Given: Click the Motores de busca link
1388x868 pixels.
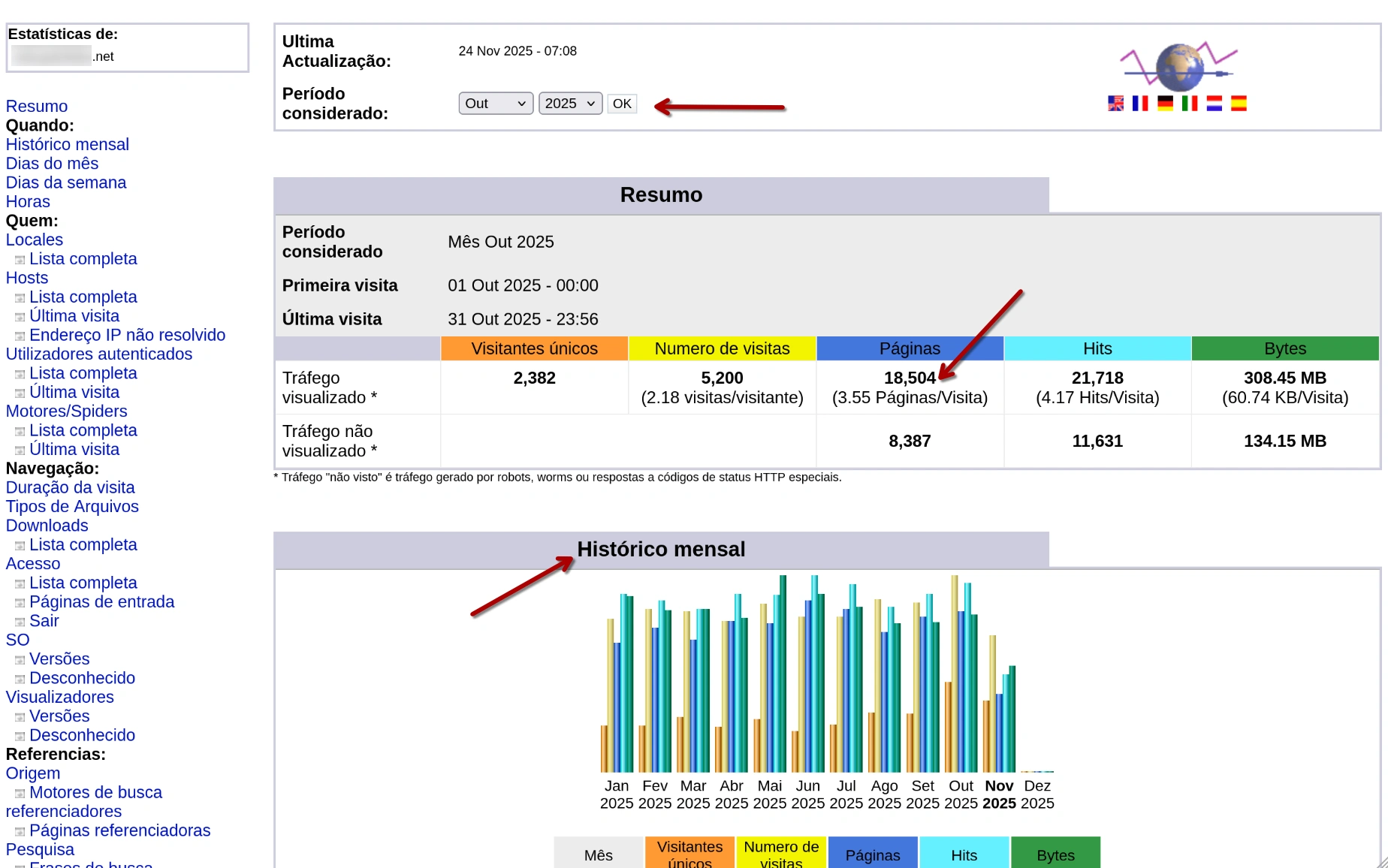Looking at the screenshot, I should (x=96, y=792).
